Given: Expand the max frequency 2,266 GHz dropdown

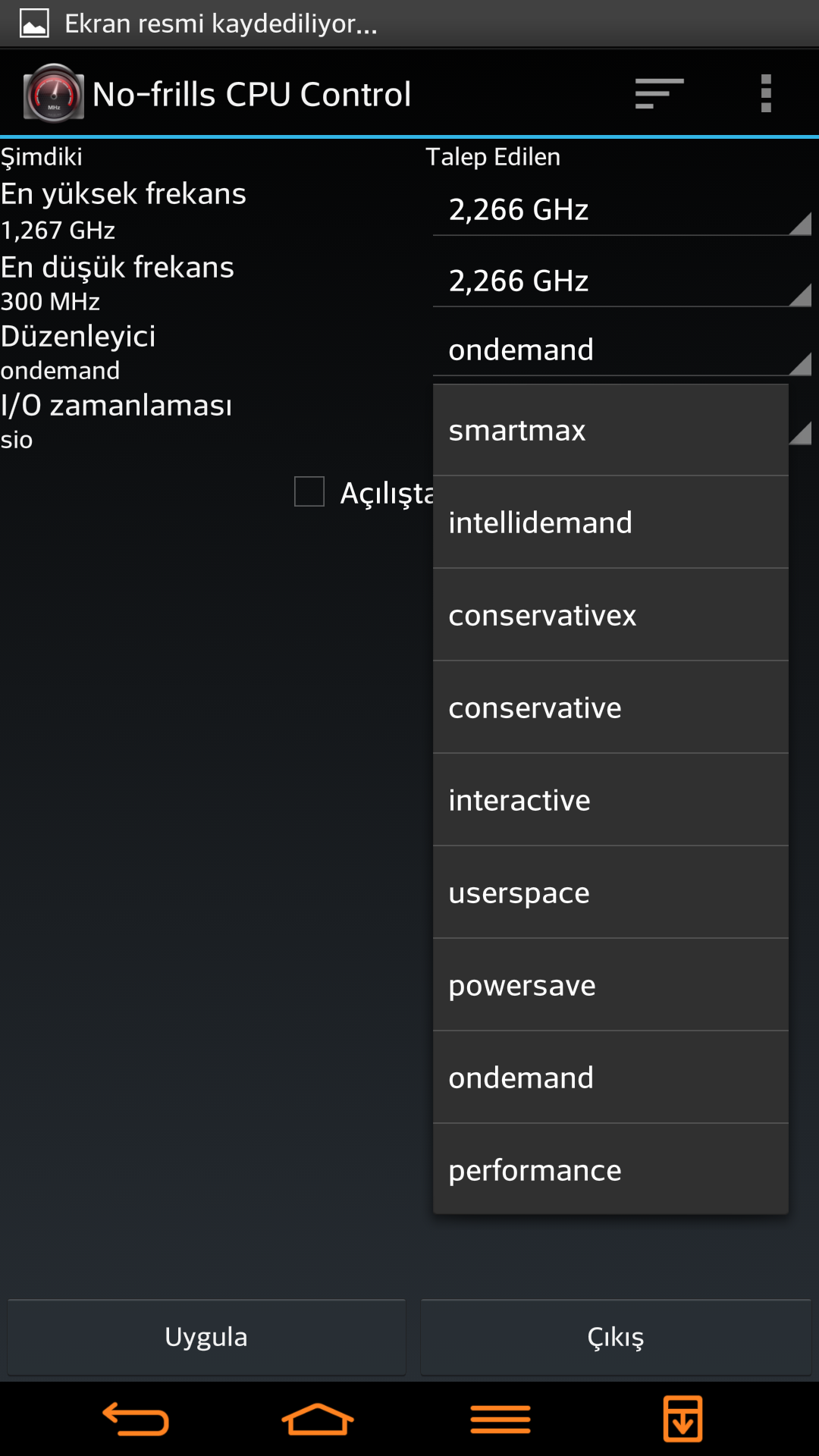Looking at the screenshot, I should (622, 210).
